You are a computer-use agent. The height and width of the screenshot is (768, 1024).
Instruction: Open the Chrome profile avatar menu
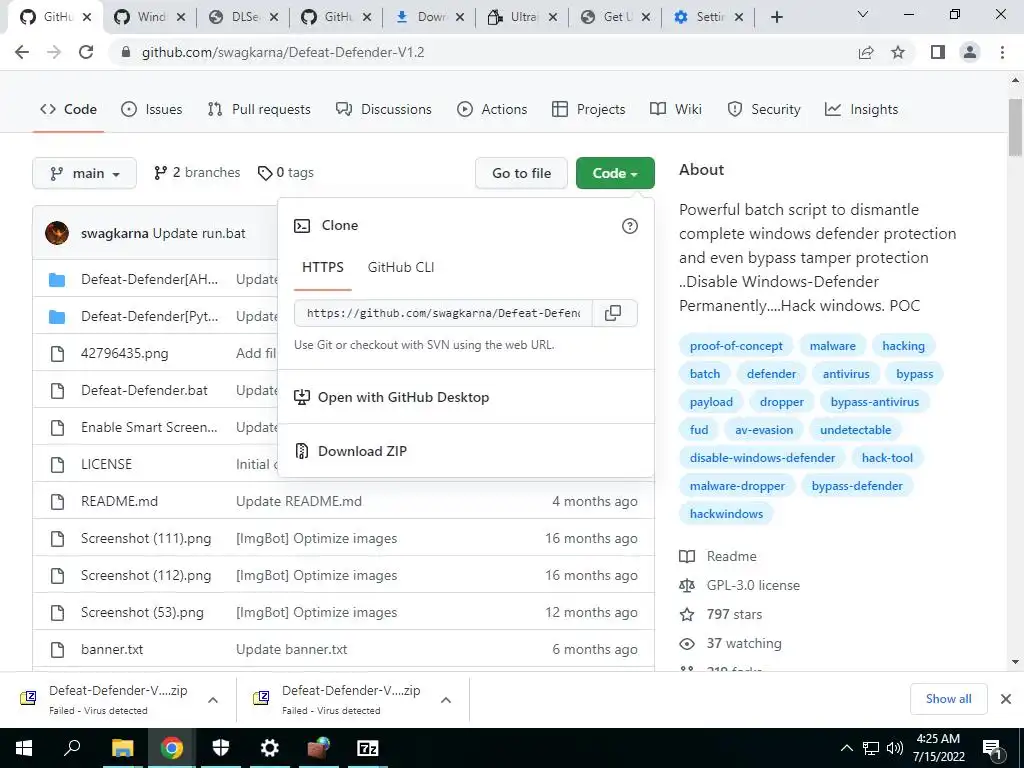970,52
